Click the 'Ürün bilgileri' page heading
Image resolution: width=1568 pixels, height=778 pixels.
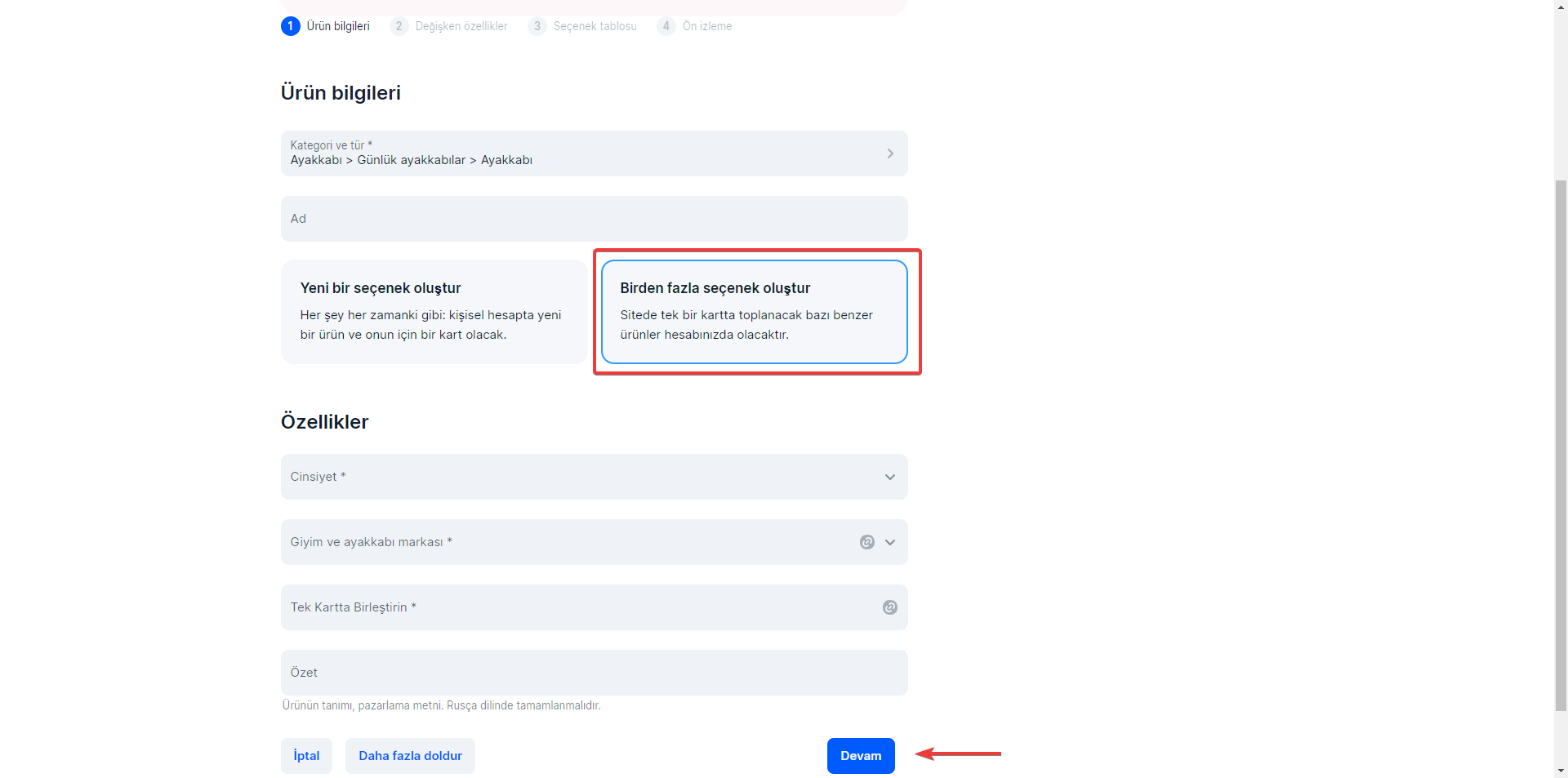(341, 93)
